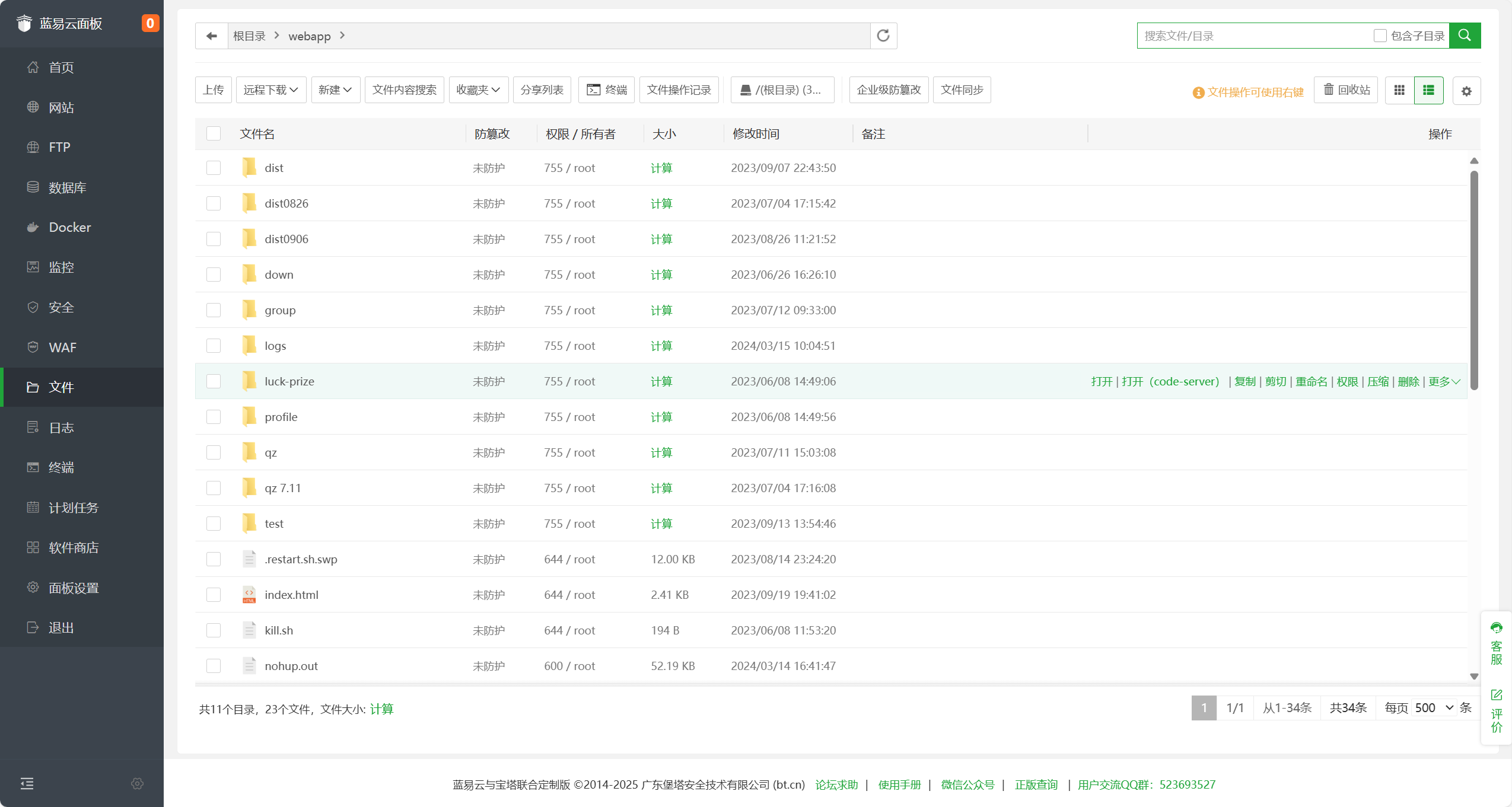The image size is (1512, 807).
Task: Open Home (首页) in sidebar
Action: [82, 68]
